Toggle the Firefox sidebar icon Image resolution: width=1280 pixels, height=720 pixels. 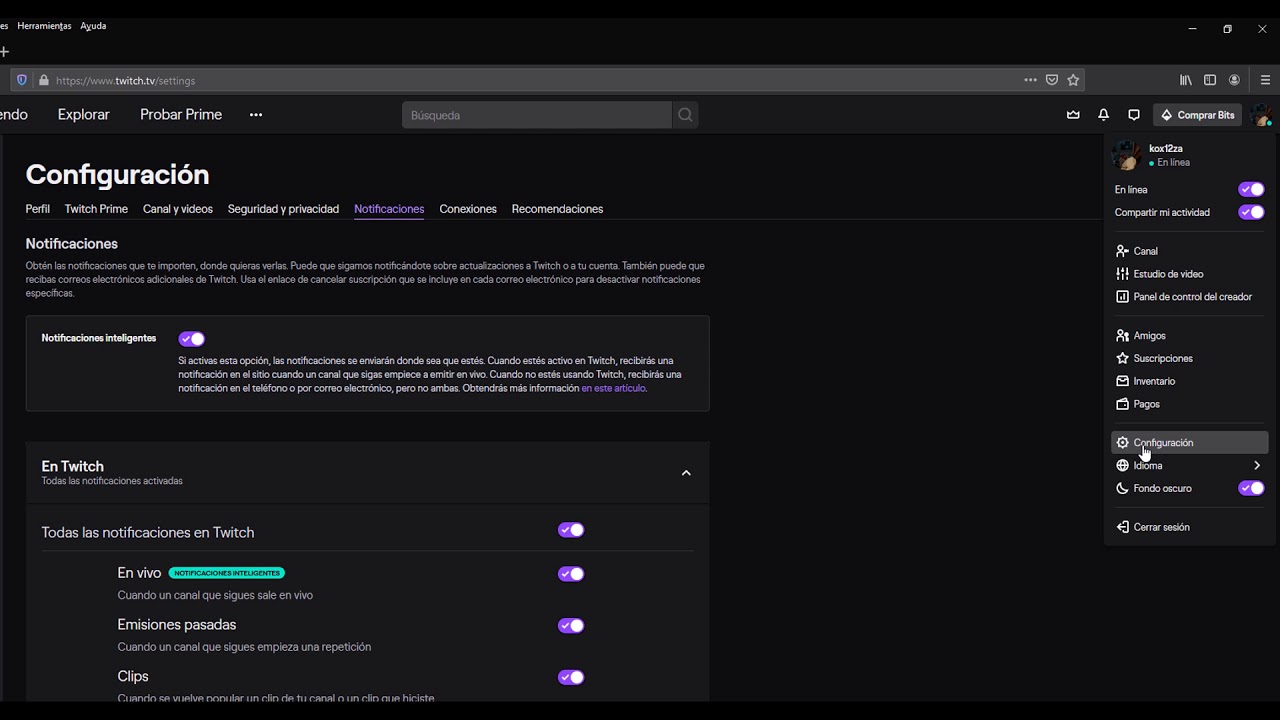coord(1210,80)
